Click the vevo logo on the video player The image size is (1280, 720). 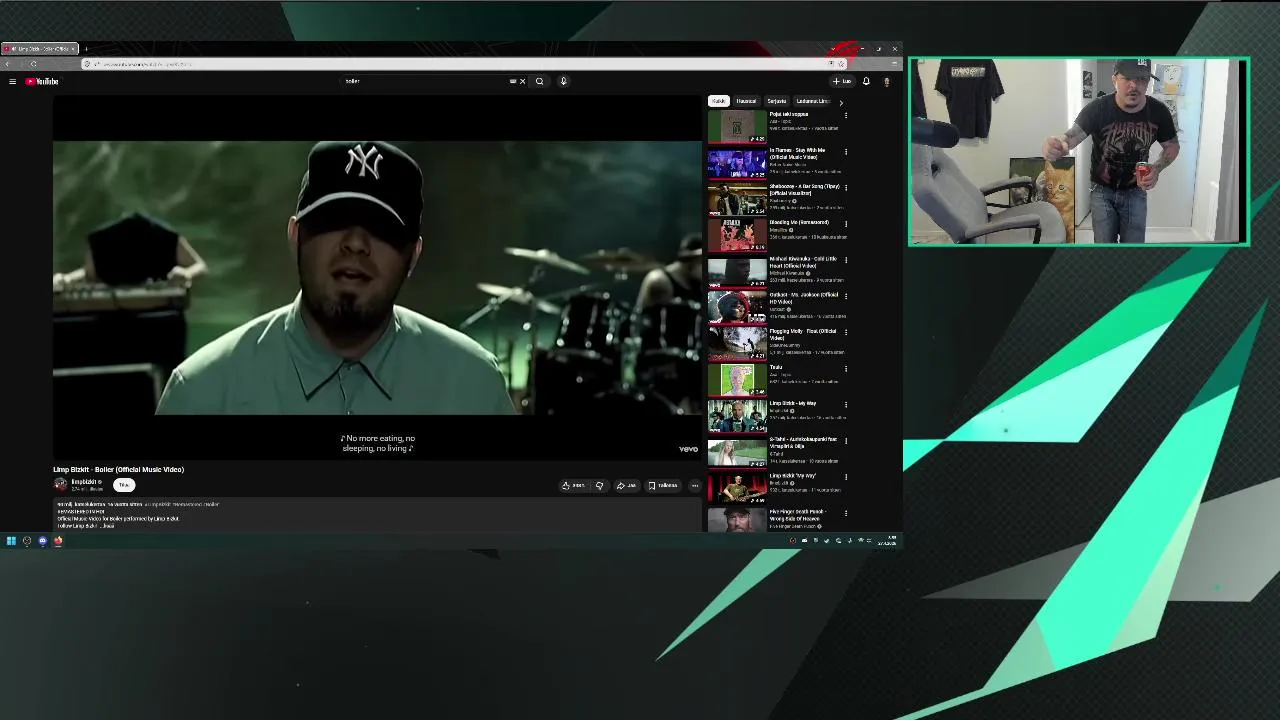pyautogui.click(x=688, y=449)
